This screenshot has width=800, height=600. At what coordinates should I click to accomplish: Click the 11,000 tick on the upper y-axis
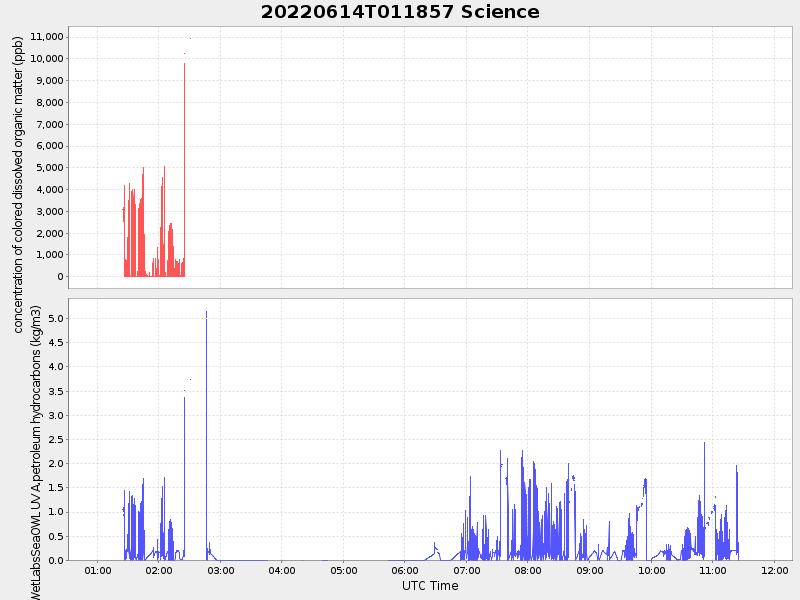[x=47, y=37]
